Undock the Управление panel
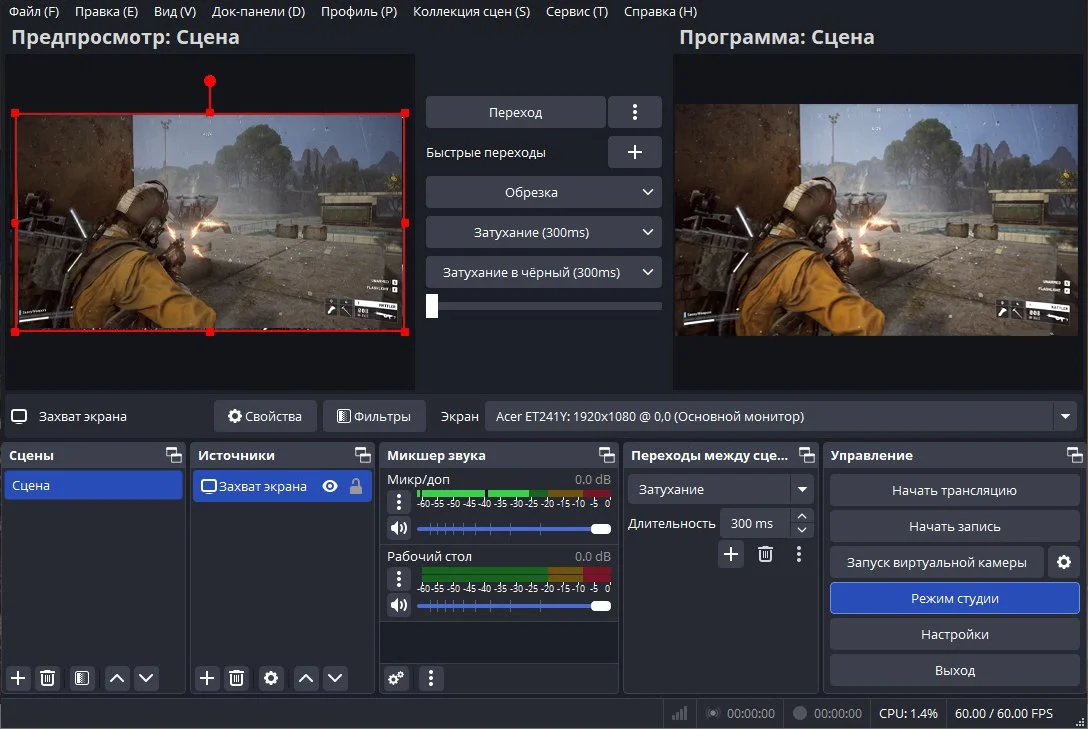 tap(1074, 455)
